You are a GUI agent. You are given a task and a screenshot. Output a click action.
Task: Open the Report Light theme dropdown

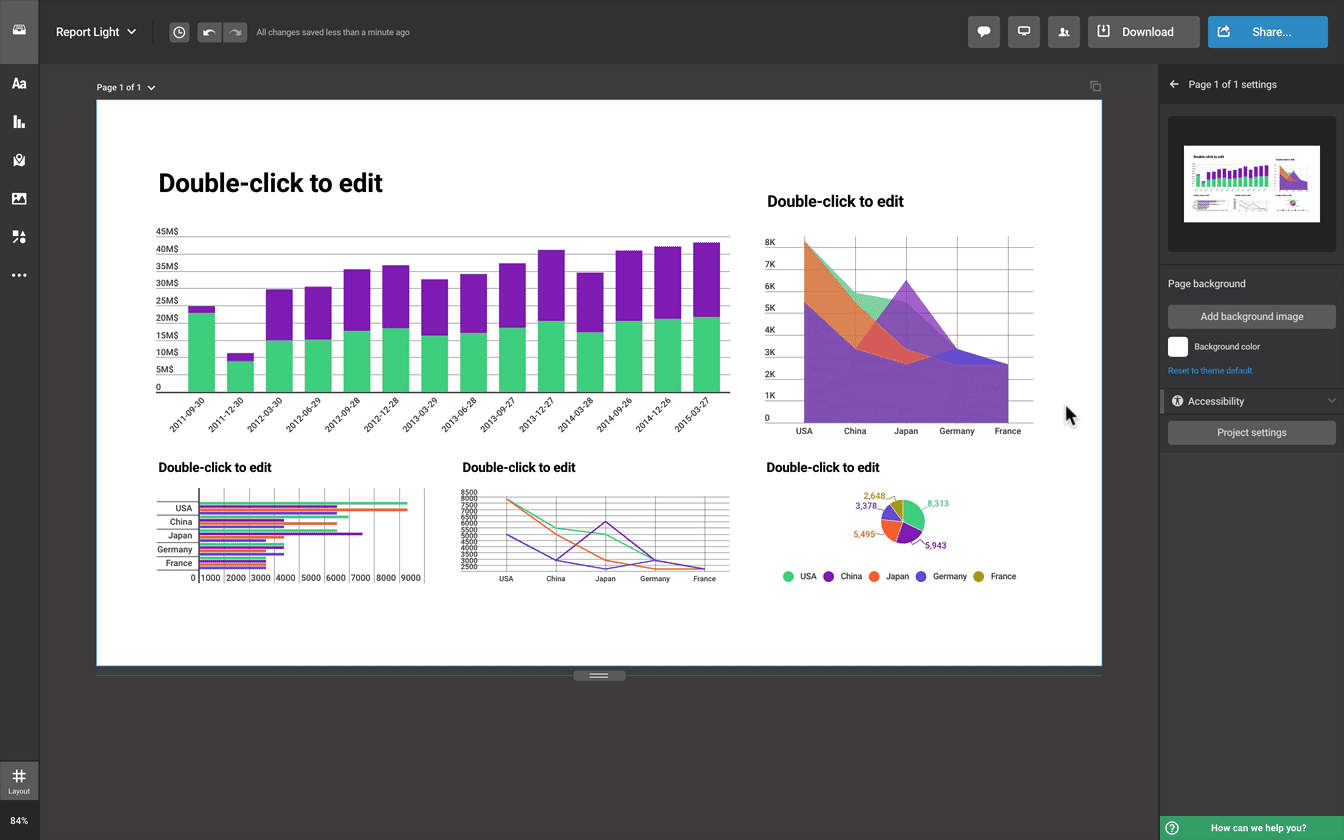[96, 32]
